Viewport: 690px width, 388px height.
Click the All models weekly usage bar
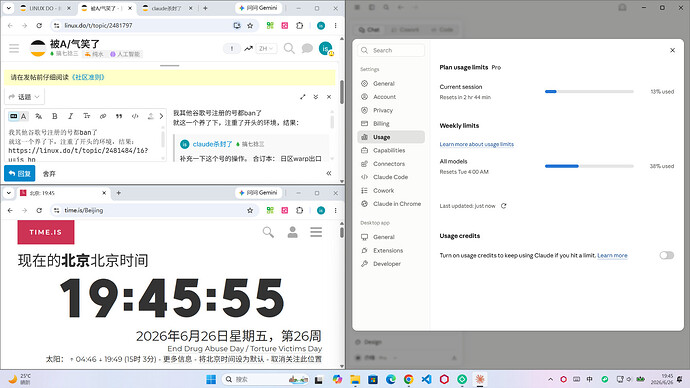tap(589, 166)
